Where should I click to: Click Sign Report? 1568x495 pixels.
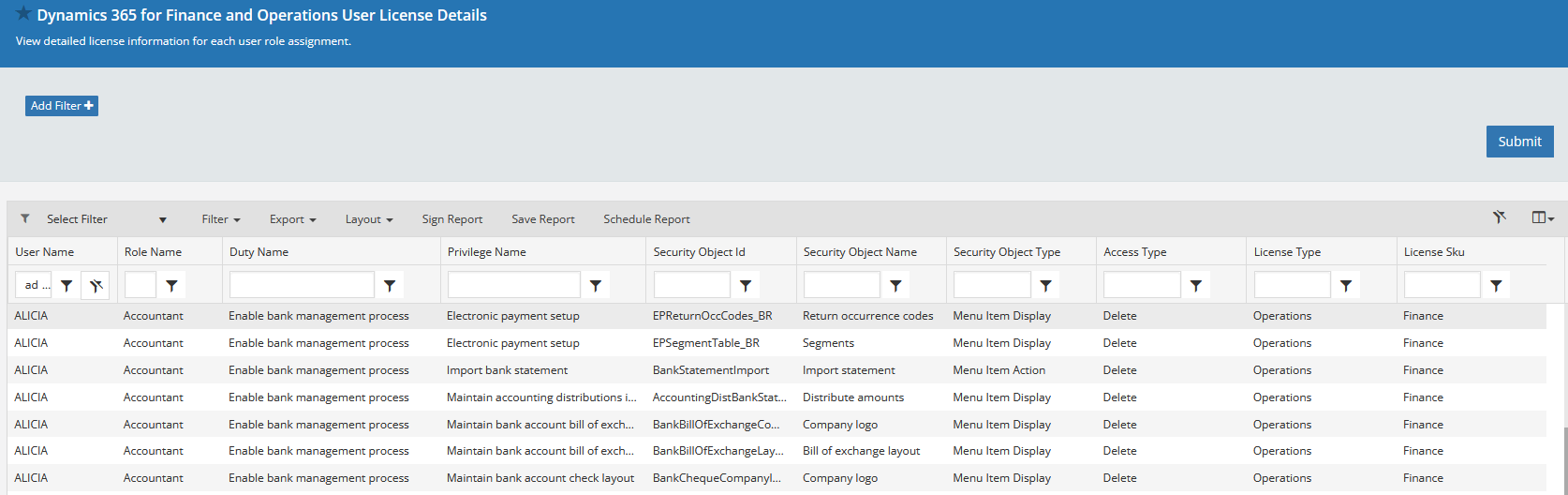click(x=452, y=219)
